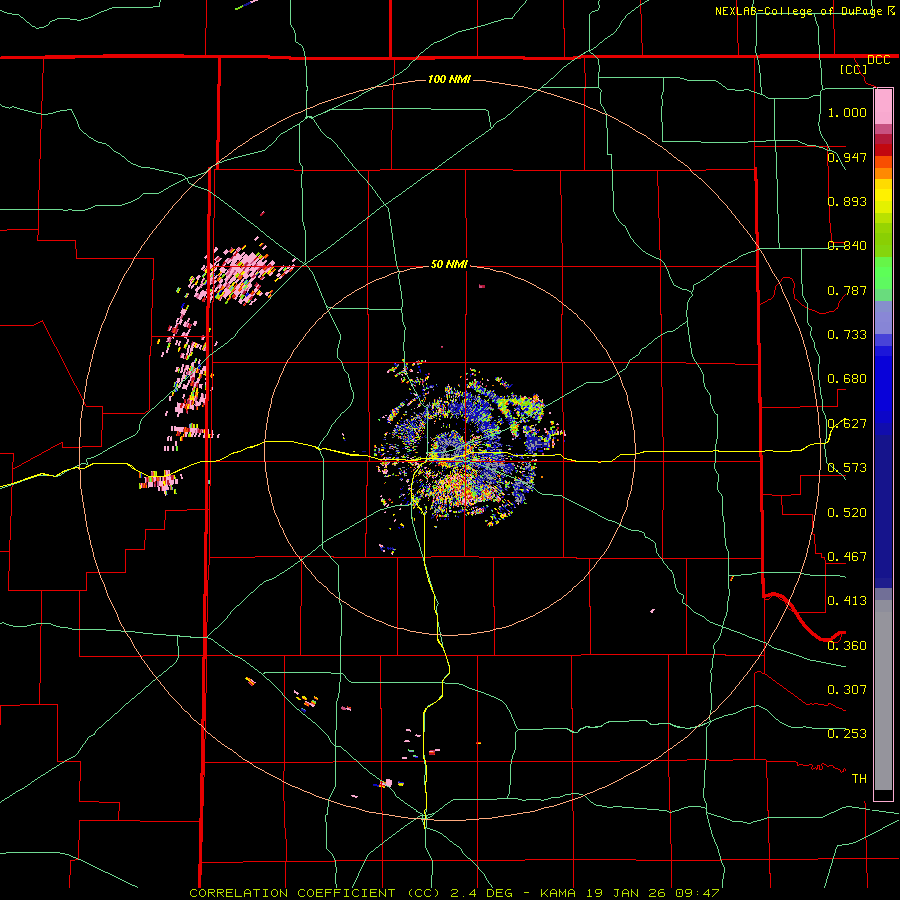Click the 0.360 legend value

(847, 646)
